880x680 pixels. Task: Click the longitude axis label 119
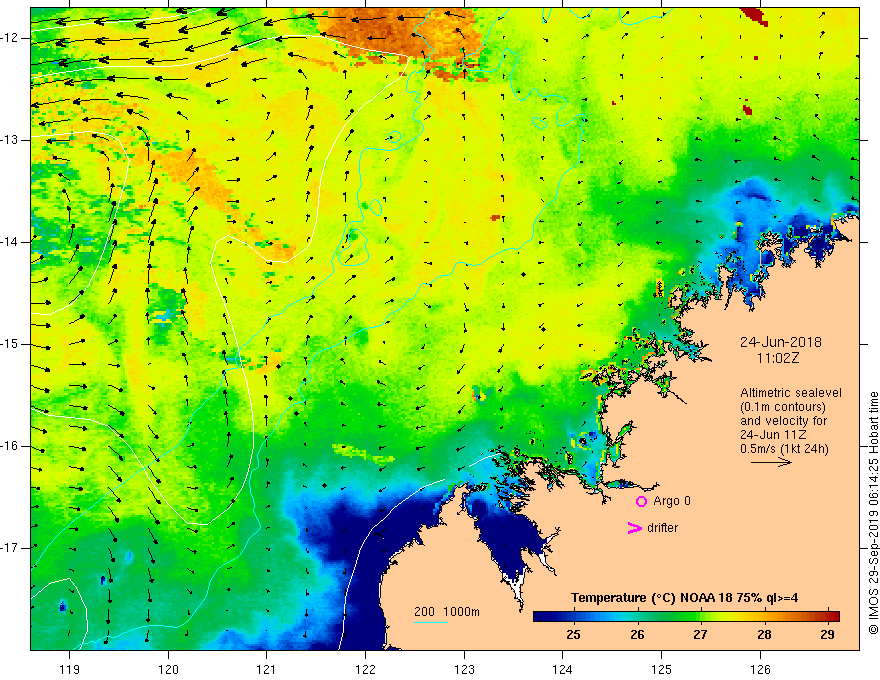(70, 669)
